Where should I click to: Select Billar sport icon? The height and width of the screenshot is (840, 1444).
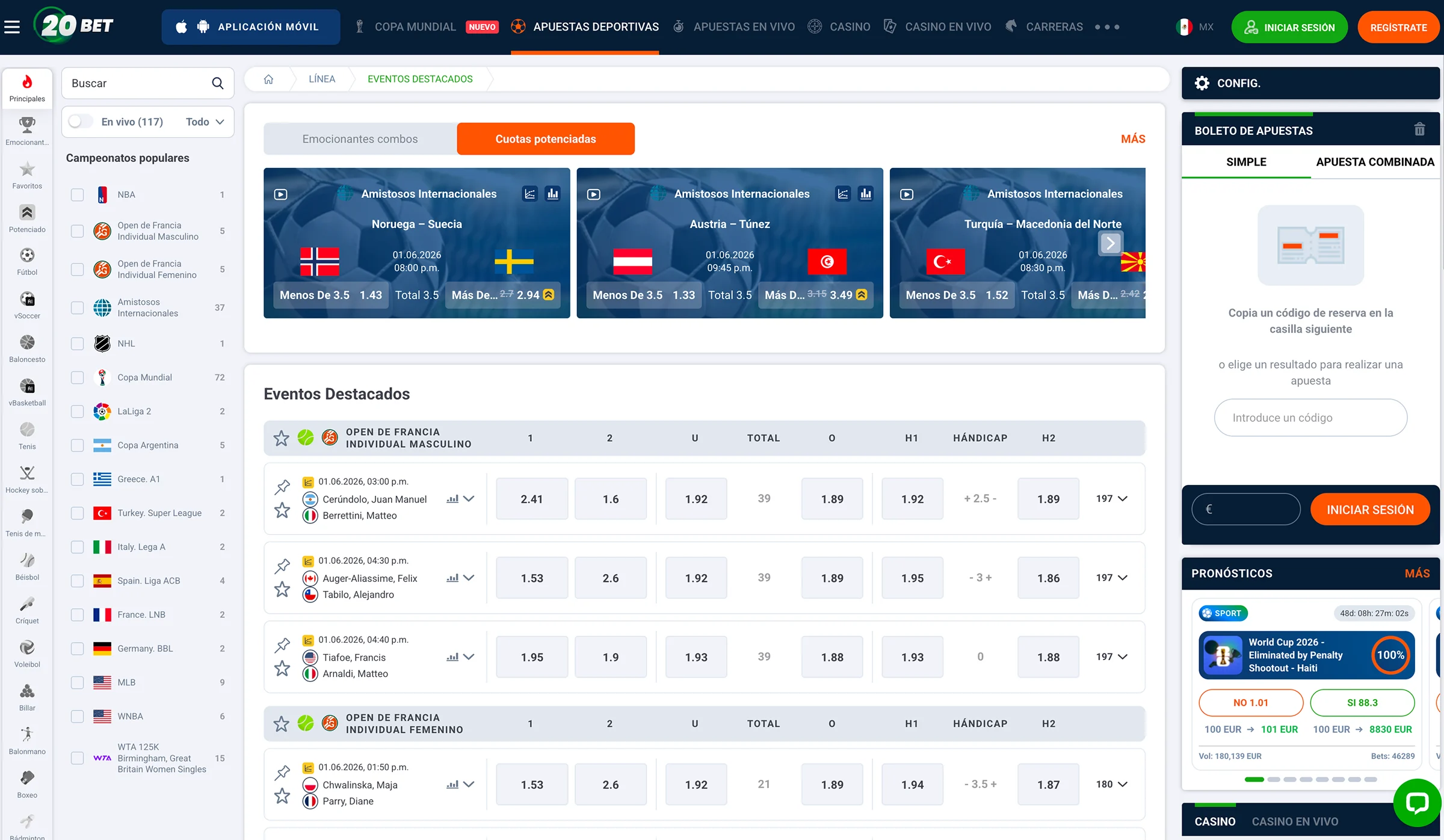click(27, 697)
